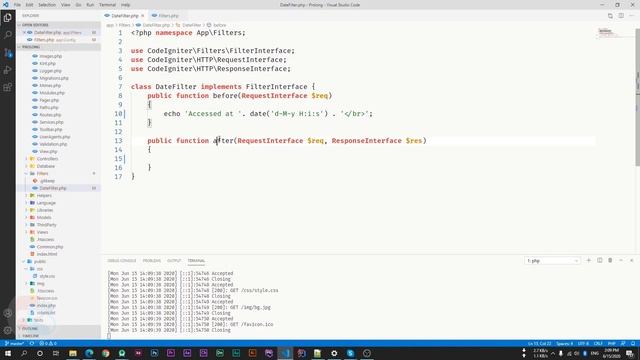Open the Manage gear in activity bar
This screenshot has height=360, width=640.
(7, 330)
